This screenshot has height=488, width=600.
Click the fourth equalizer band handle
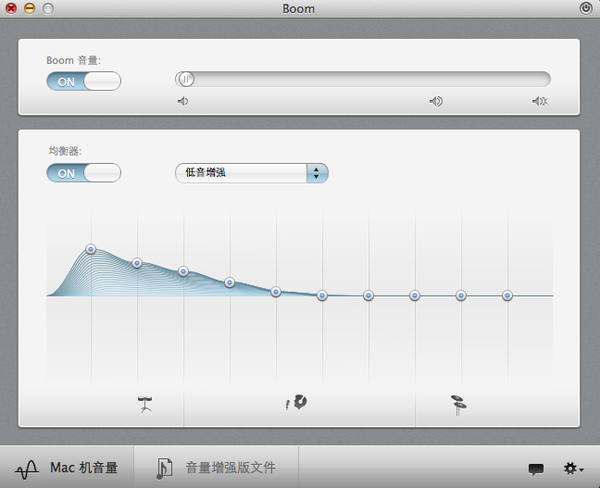230,282
